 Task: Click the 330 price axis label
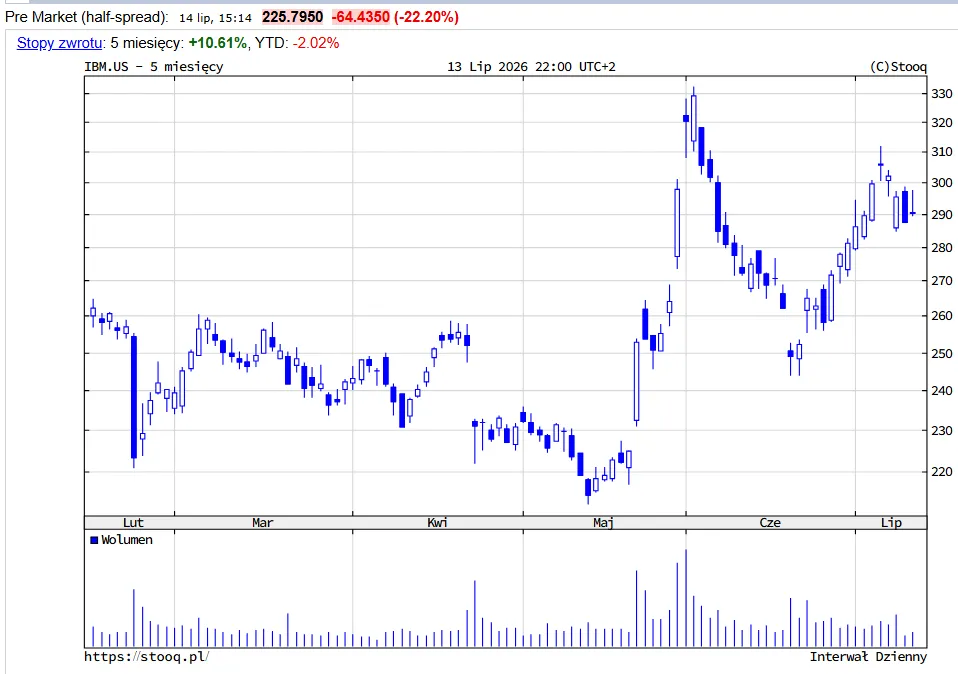point(942,94)
